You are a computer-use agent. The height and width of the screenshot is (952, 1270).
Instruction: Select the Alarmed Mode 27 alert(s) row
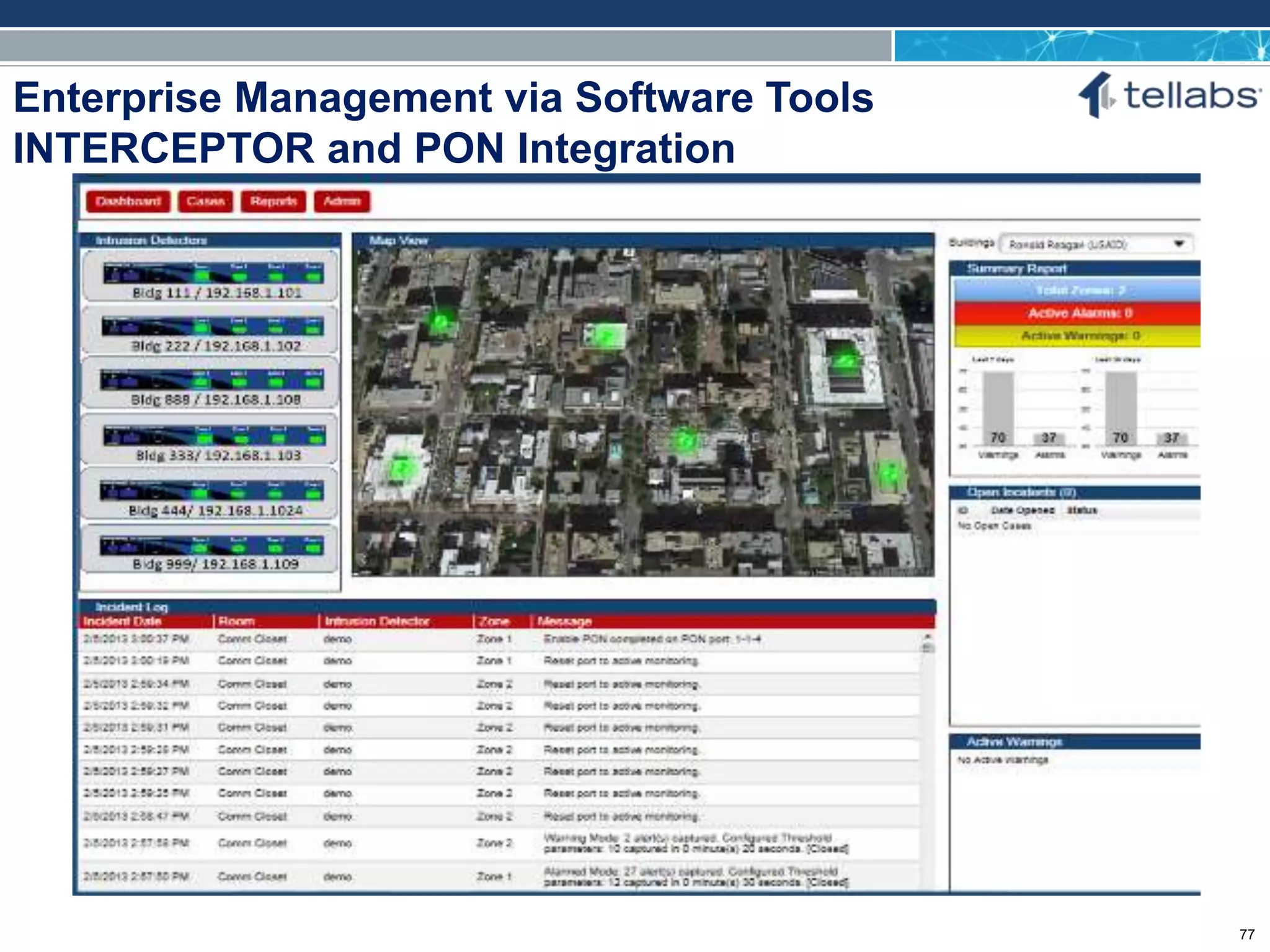(500, 876)
